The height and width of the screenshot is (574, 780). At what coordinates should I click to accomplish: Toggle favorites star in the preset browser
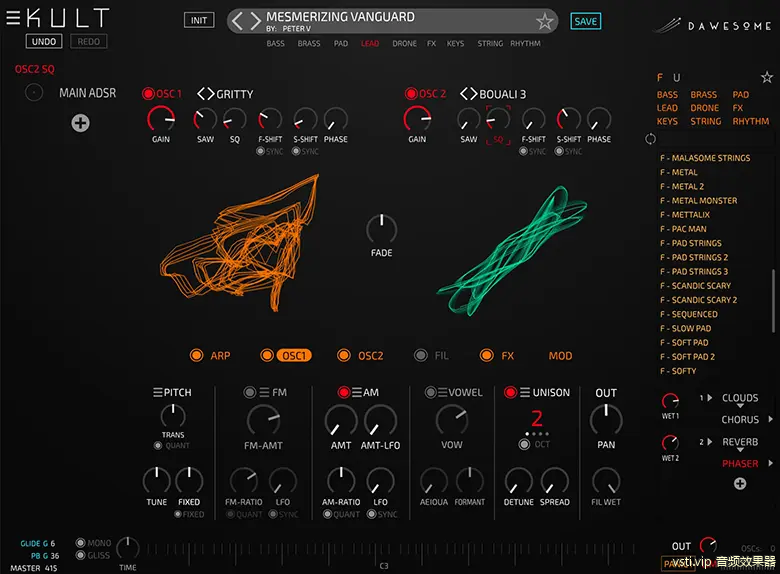point(766,77)
